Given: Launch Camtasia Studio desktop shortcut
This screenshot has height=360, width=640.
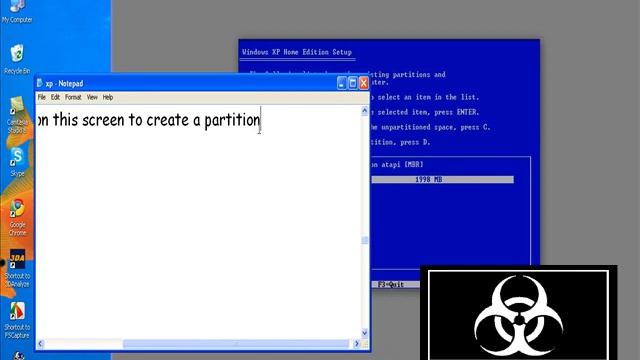Looking at the screenshot, I should [17, 116].
